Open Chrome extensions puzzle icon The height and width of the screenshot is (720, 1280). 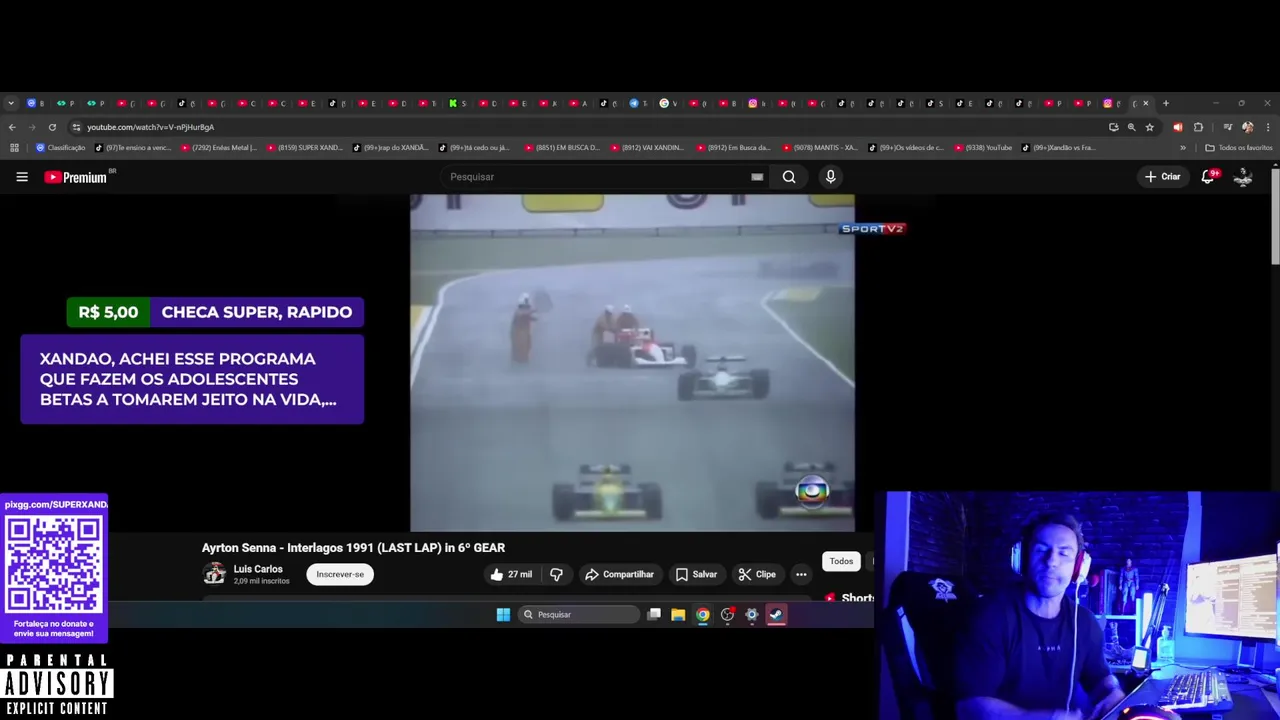click(1198, 127)
